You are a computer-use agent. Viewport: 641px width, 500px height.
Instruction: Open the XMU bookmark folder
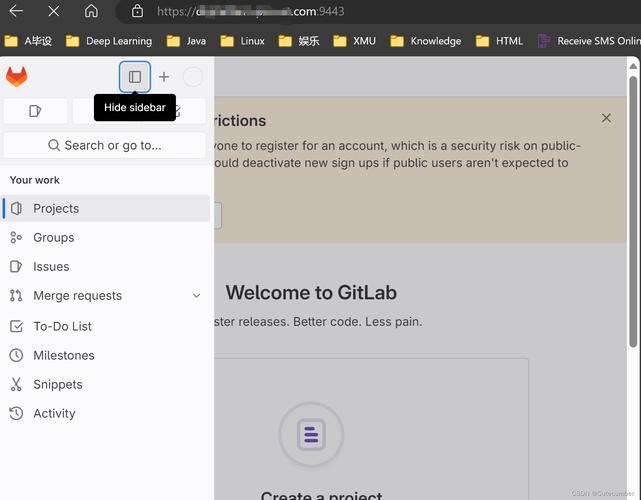(354, 41)
